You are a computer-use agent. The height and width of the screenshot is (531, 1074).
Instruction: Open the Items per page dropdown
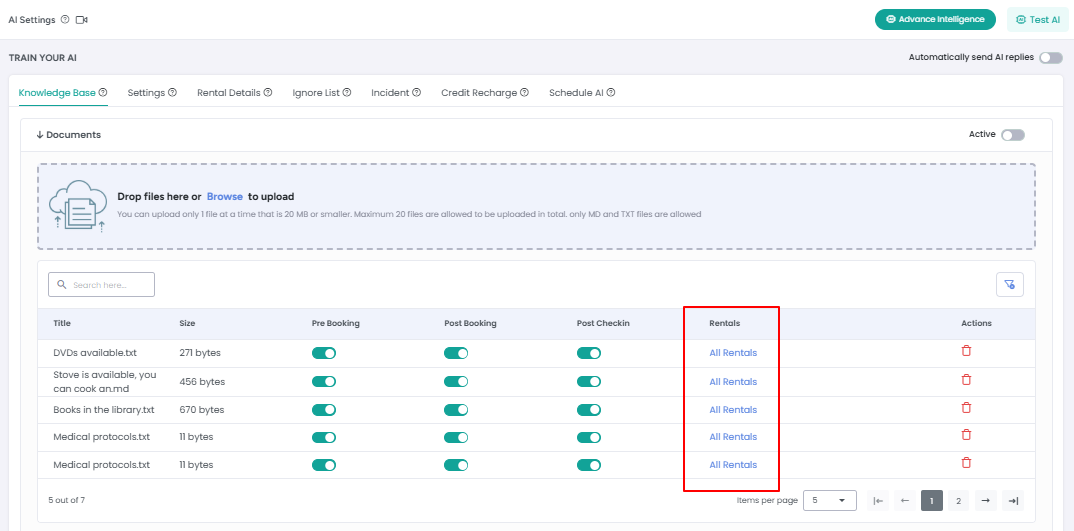click(x=829, y=500)
